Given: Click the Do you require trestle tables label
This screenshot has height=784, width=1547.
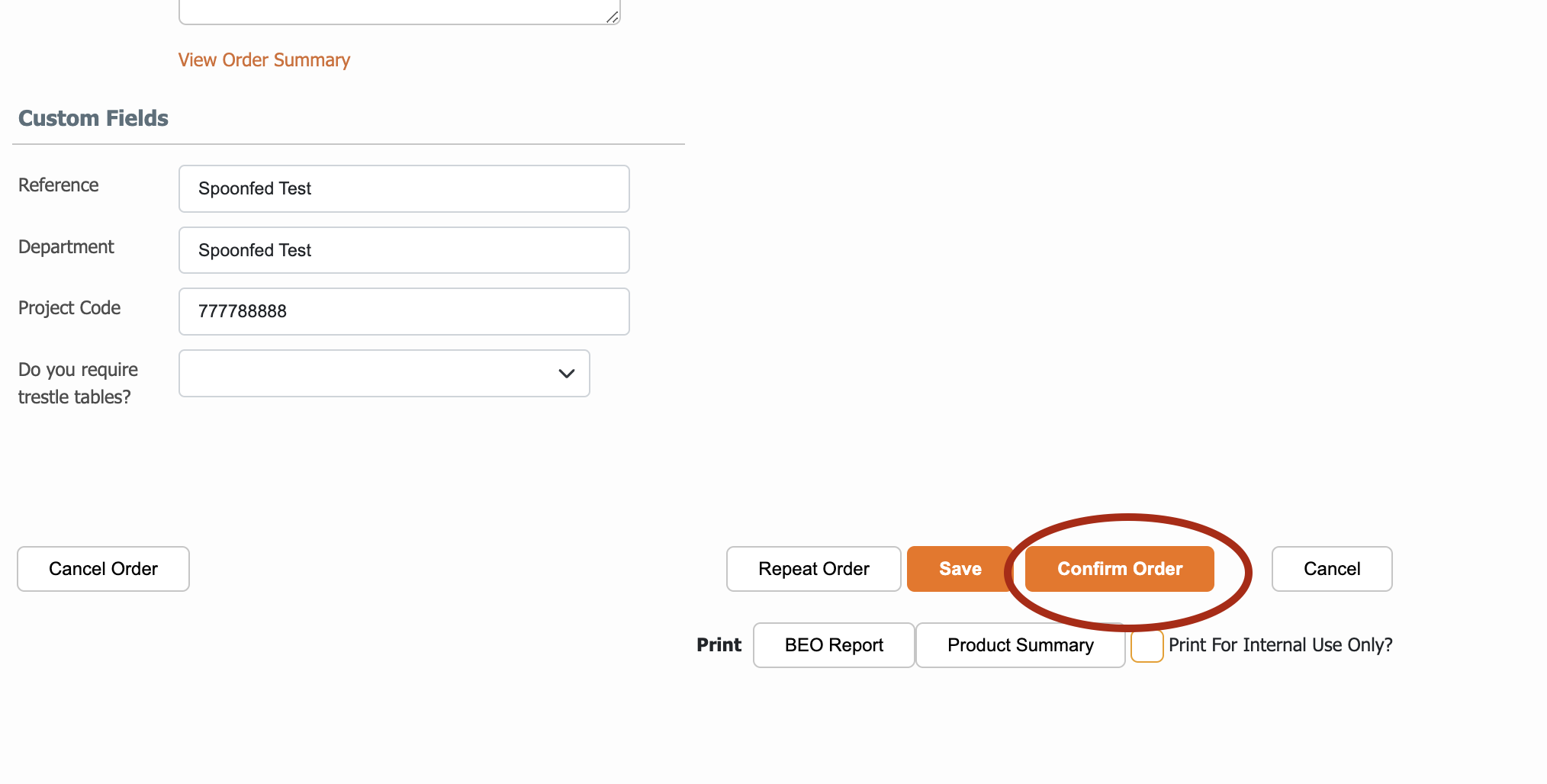Looking at the screenshot, I should 78,384.
